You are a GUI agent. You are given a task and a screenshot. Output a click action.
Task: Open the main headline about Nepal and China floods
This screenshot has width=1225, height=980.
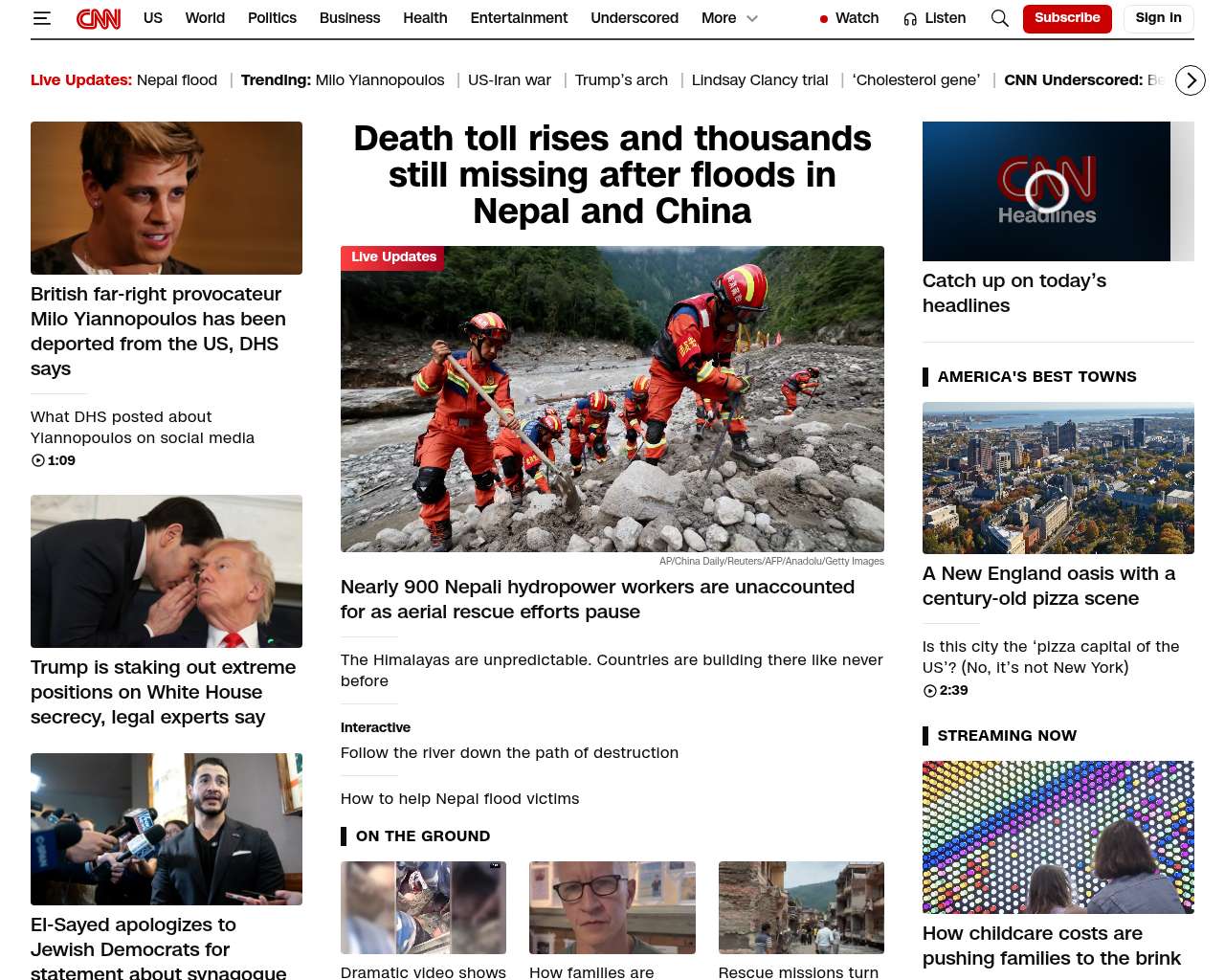612,175
